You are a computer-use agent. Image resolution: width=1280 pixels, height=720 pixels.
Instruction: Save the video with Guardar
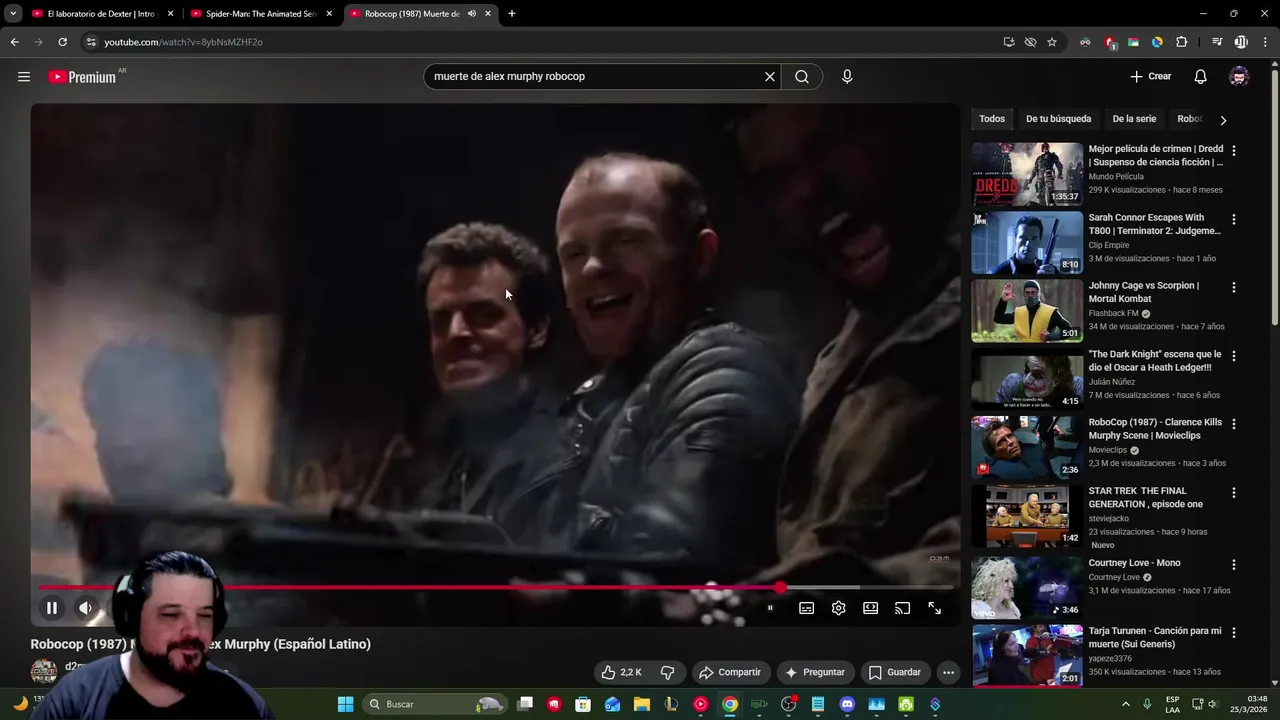click(x=895, y=672)
